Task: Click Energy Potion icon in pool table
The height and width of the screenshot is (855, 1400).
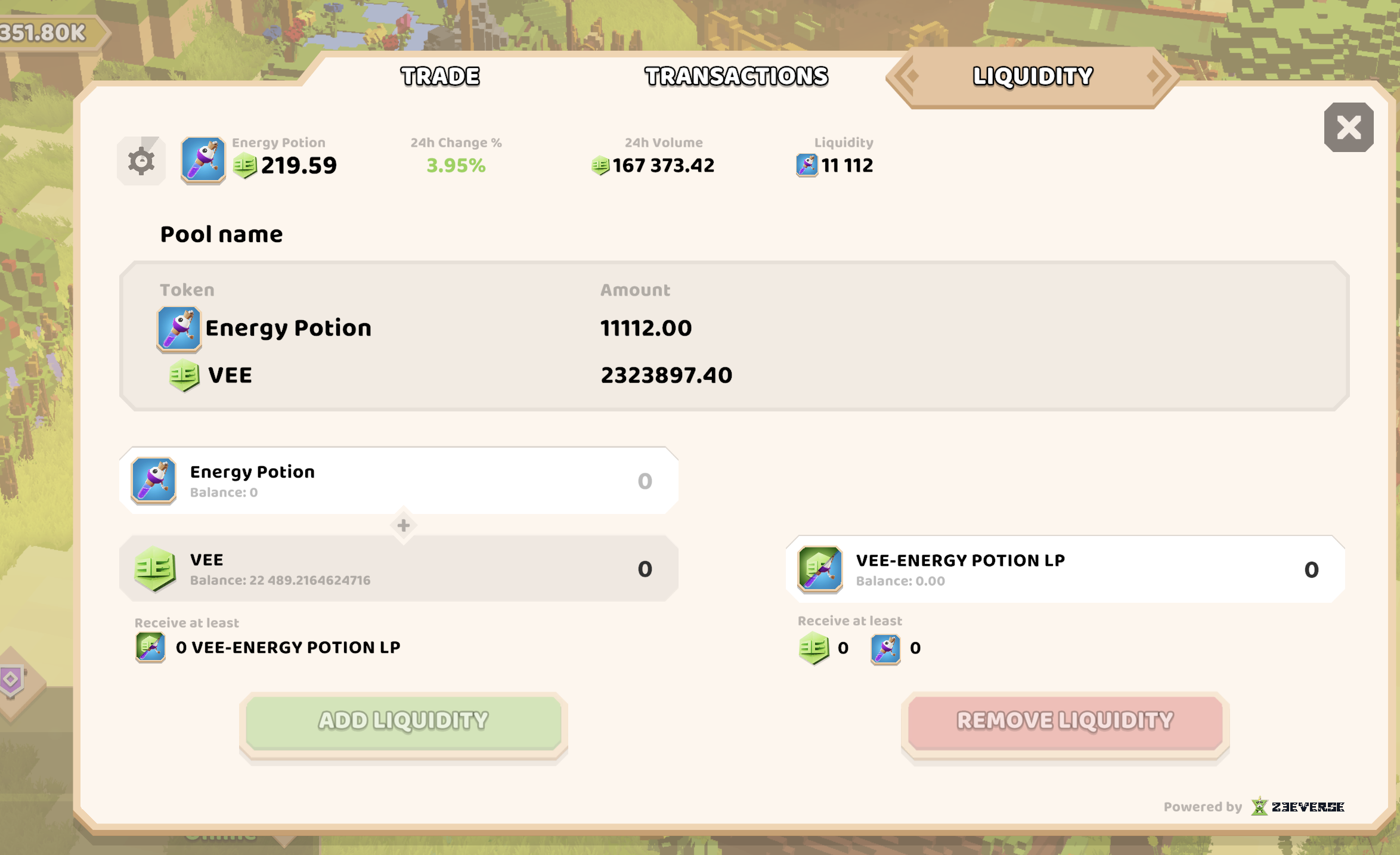Action: pos(179,329)
